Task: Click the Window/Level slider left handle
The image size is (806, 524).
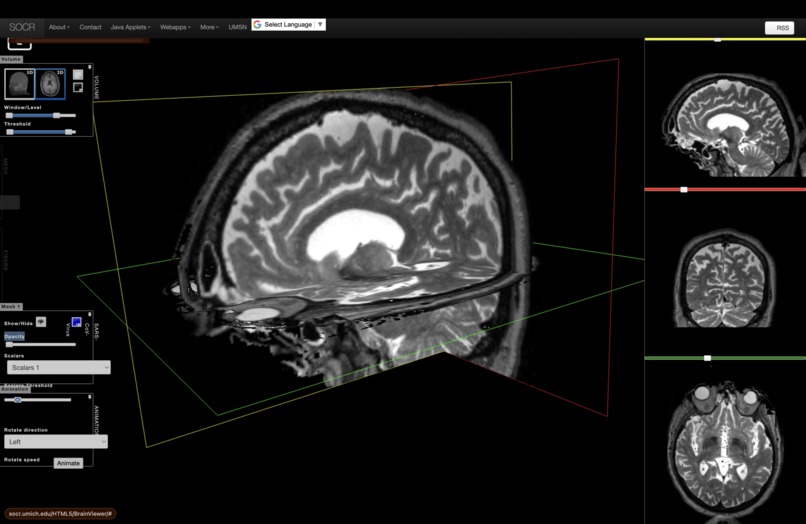Action: [x=9, y=115]
